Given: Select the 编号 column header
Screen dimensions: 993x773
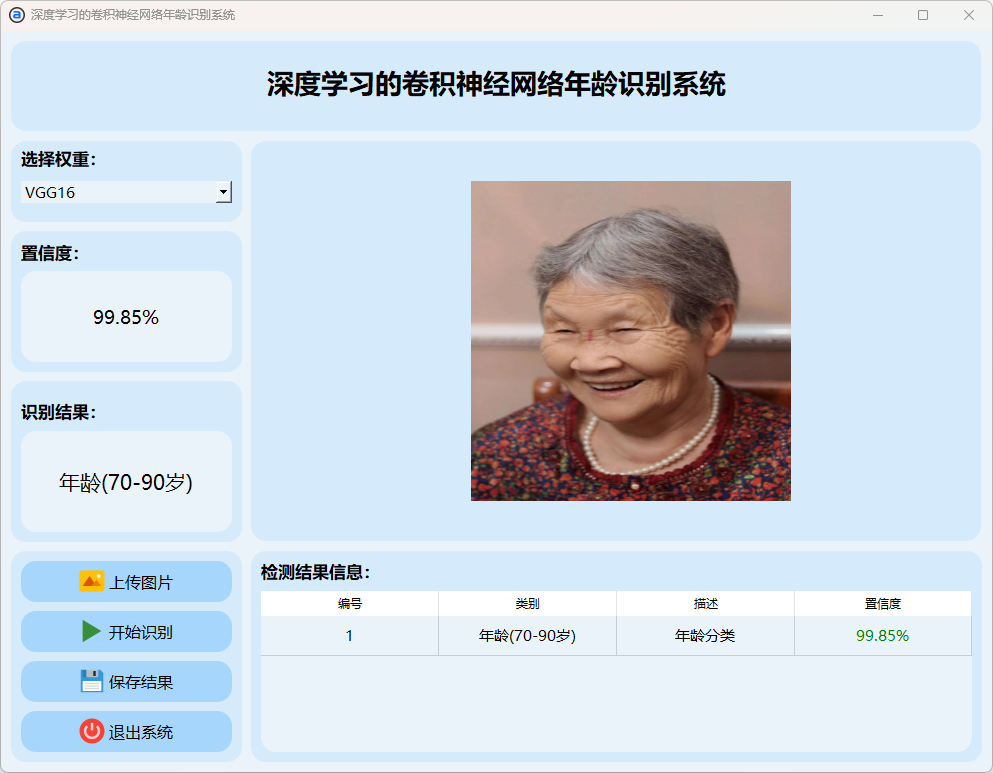Looking at the screenshot, I should tap(349, 604).
